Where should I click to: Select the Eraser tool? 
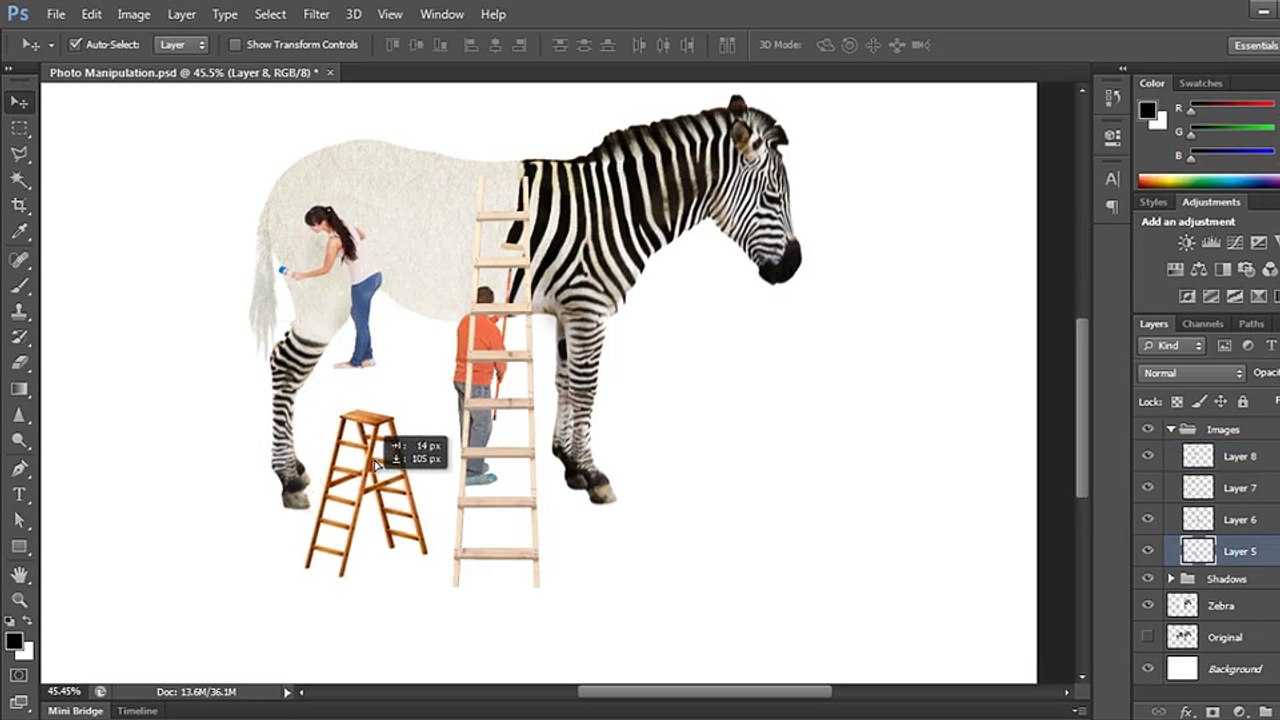[x=19, y=364]
